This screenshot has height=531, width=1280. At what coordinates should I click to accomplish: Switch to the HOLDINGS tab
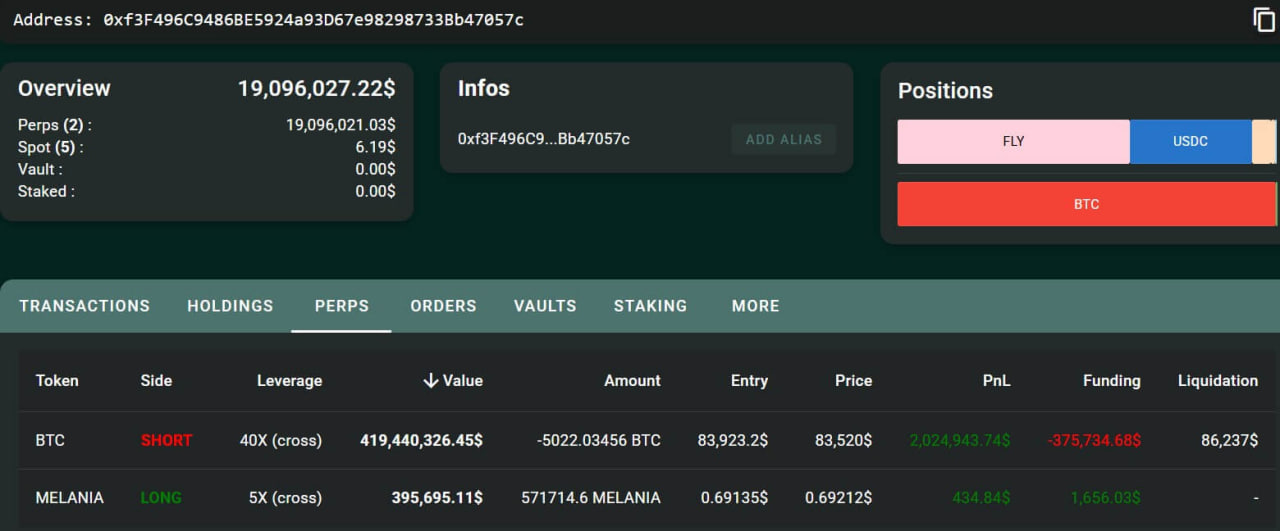click(x=230, y=306)
